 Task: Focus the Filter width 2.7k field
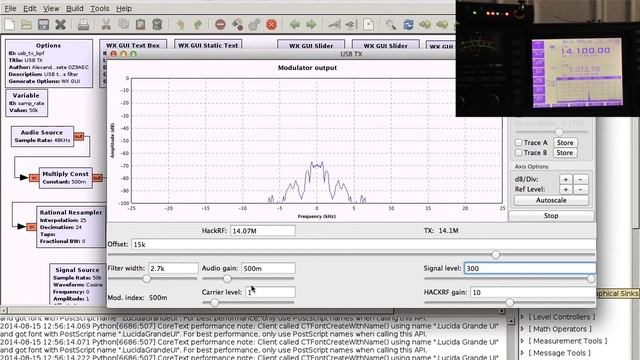click(173, 268)
